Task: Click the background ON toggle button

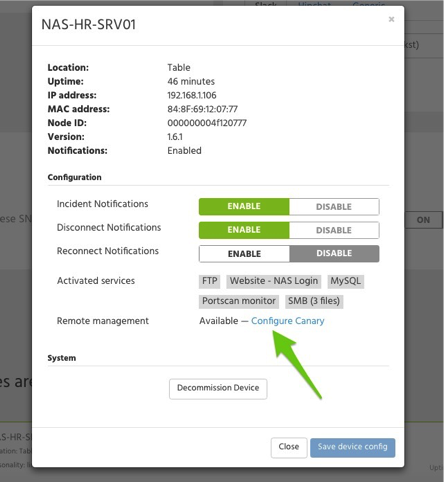Action: coord(423,220)
